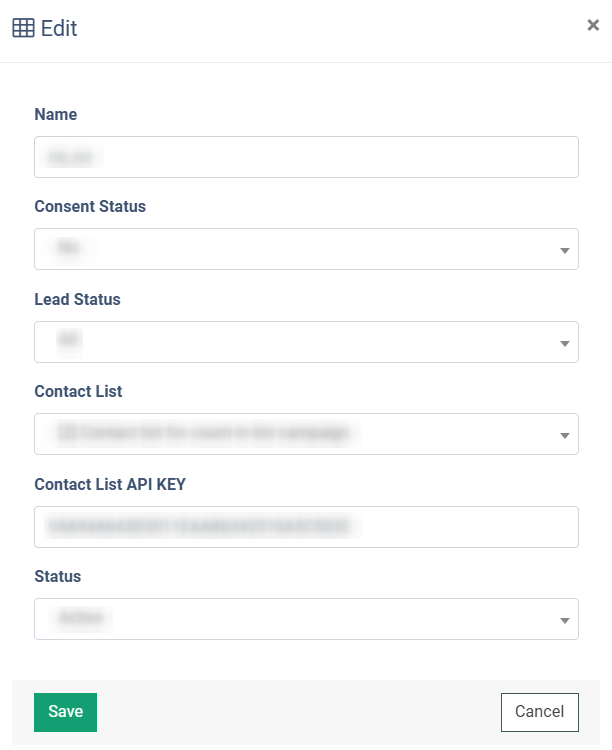Click the Contact List label
The width and height of the screenshot is (612, 750).
[x=78, y=392]
